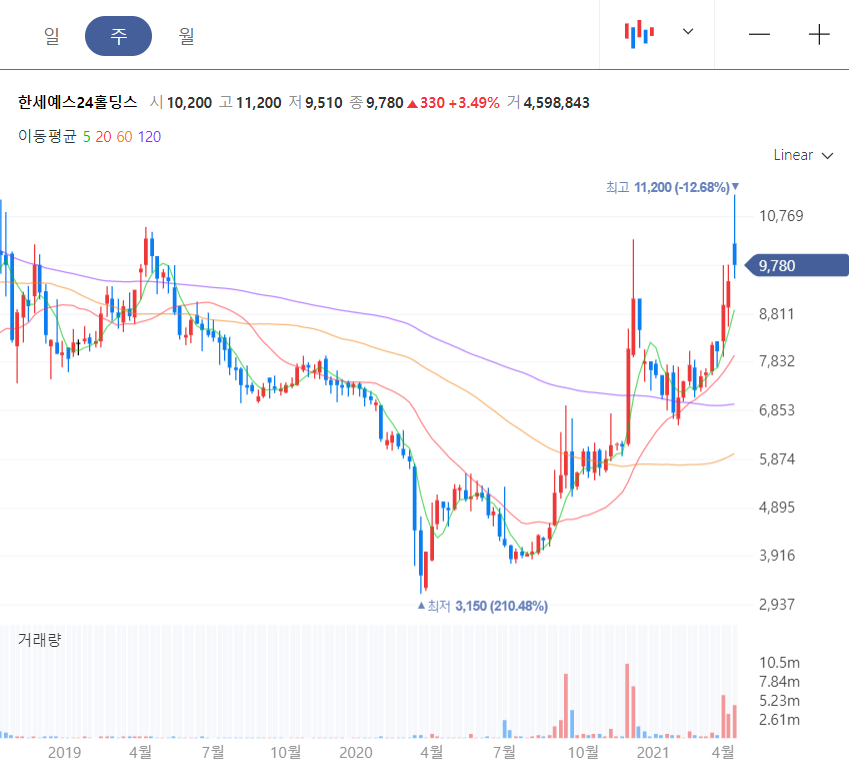Screen dimensions: 851x766
Task: Zoom out with the minus icon
Action: [759, 35]
